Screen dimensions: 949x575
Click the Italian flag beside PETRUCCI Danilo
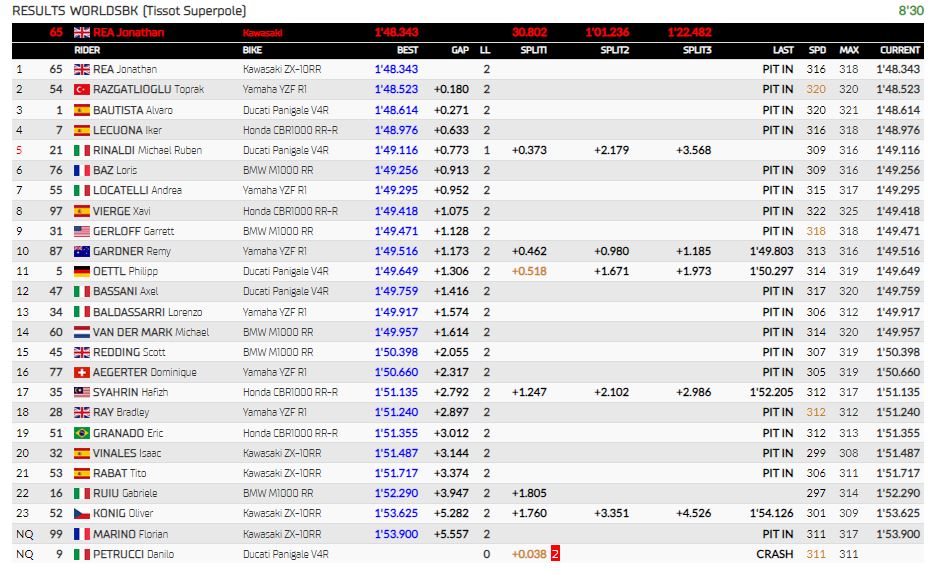click(82, 554)
